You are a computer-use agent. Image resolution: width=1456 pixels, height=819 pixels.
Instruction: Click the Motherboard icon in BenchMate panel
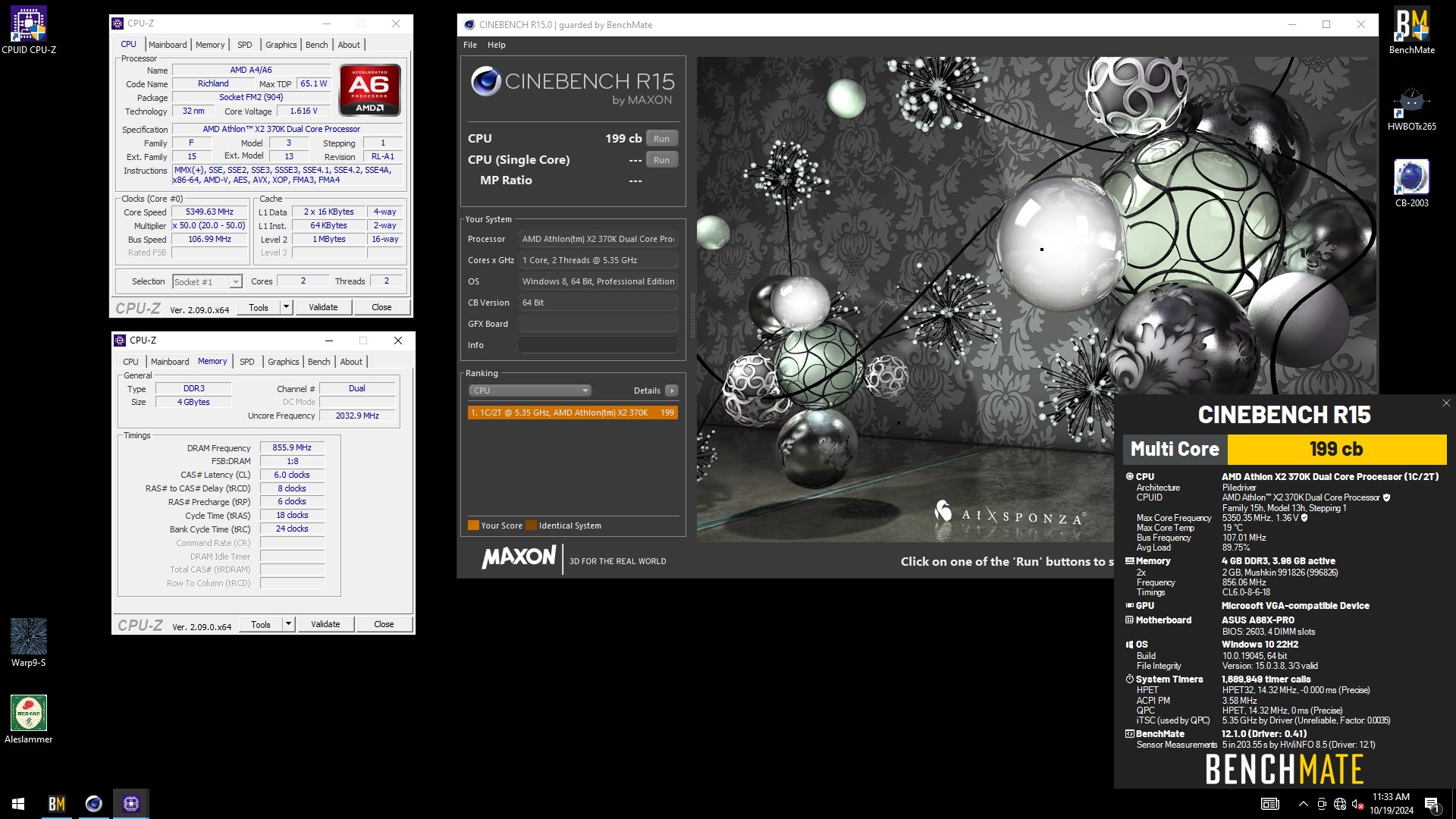point(1129,620)
